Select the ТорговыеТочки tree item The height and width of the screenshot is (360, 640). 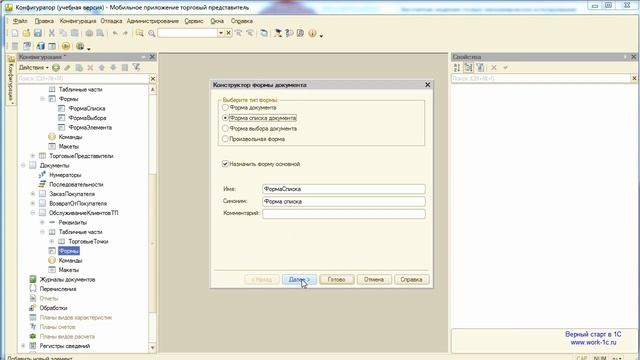click(88, 241)
